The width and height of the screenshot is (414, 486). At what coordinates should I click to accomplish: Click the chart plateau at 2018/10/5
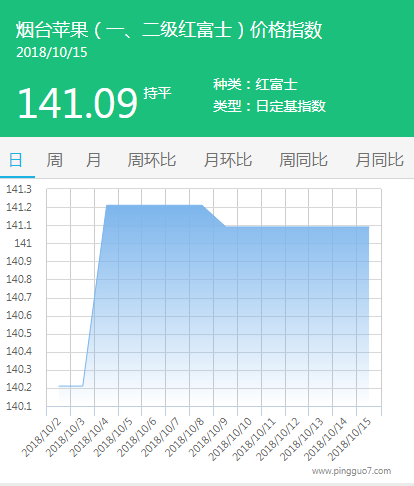click(118, 205)
